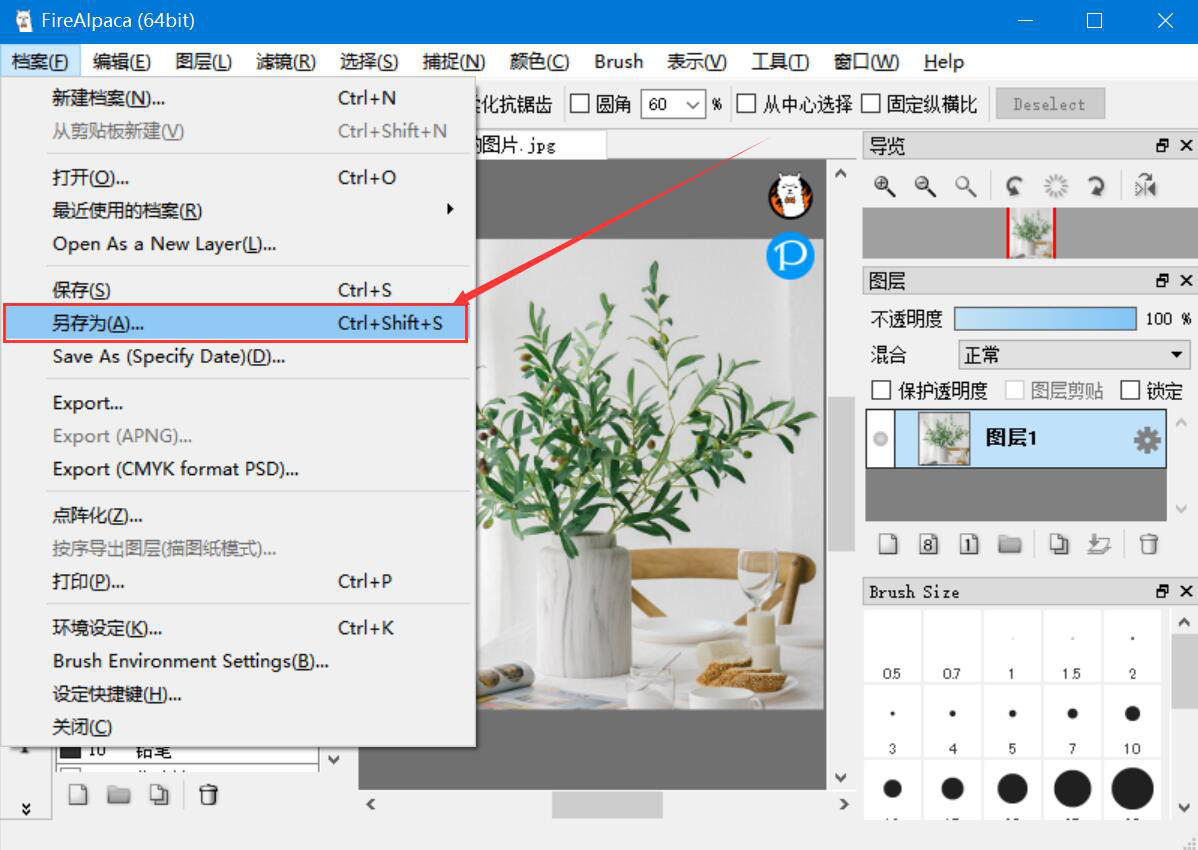The width and height of the screenshot is (1198, 850).
Task: Toggle the 保护透明度 checkbox
Action: [x=881, y=390]
